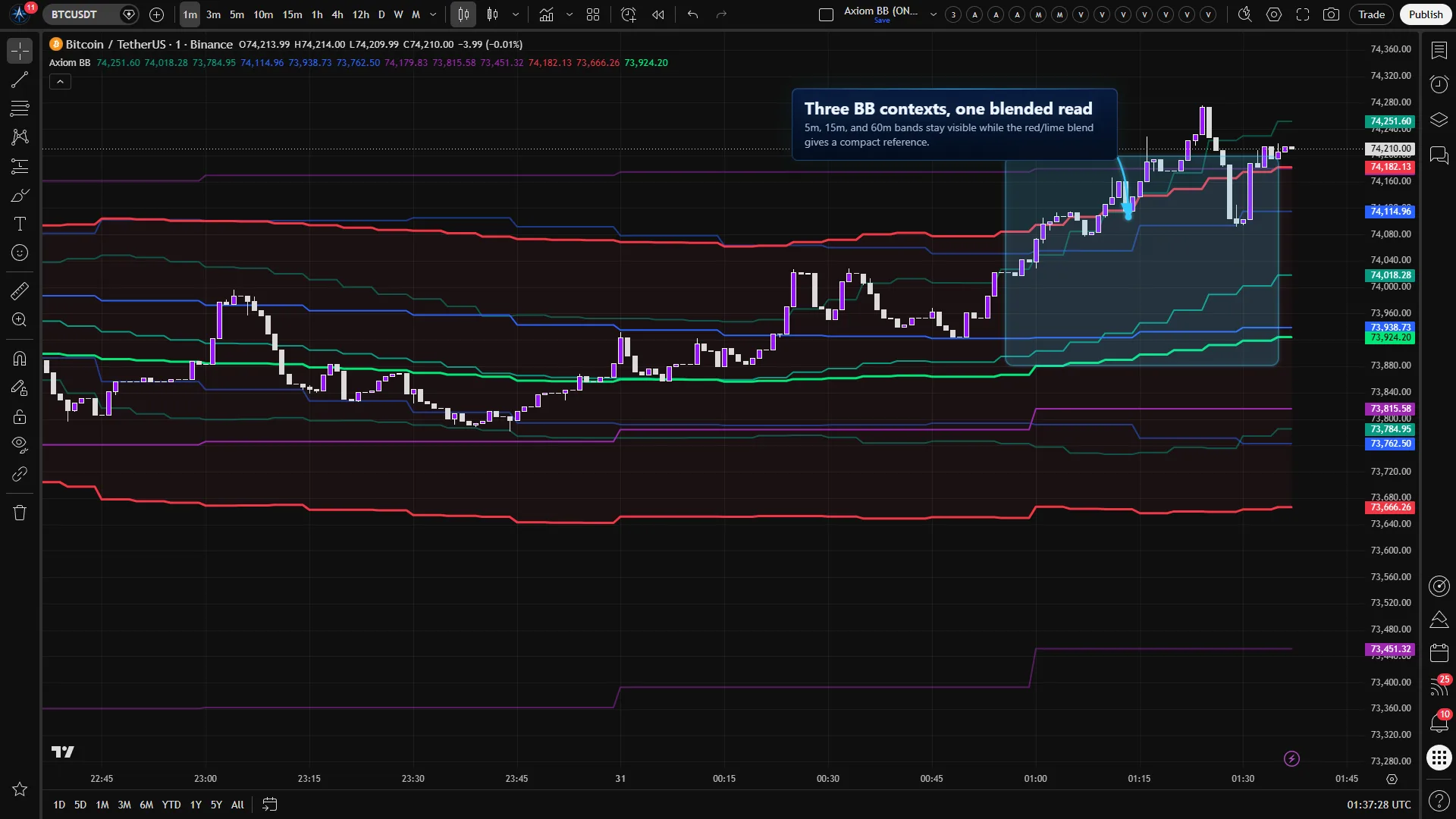The image size is (1456, 819).
Task: Toggle magnet mode for drawings
Action: pyautogui.click(x=20, y=359)
